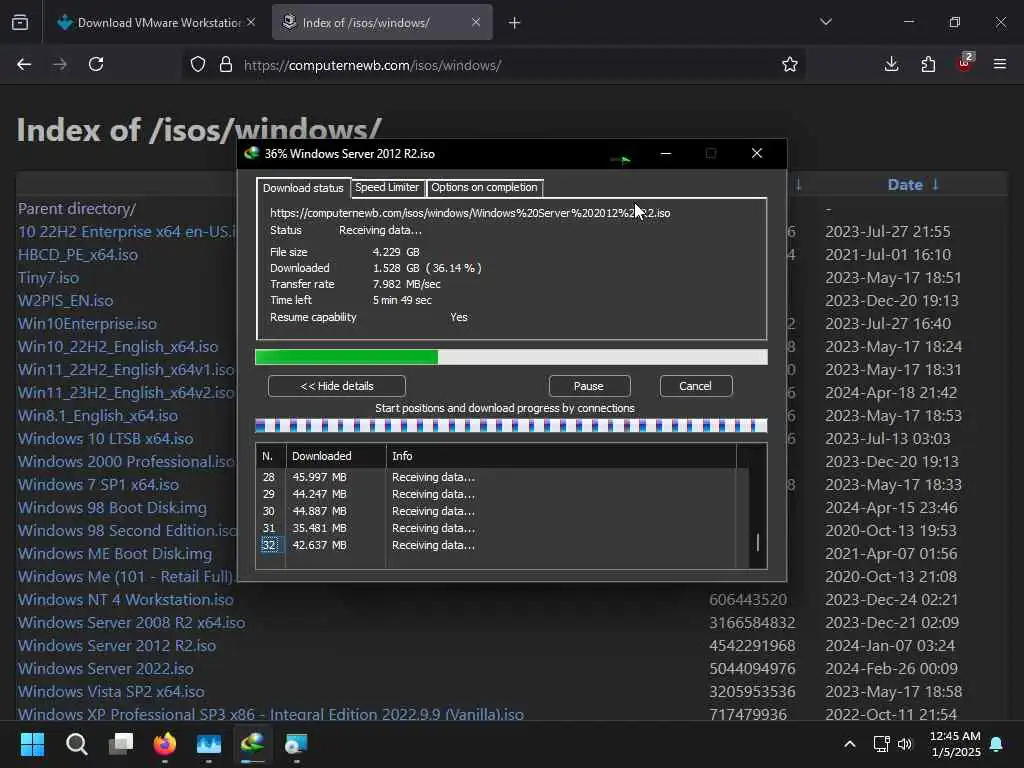Open the Windows Start menu
This screenshot has height=768, width=1024.
click(32, 744)
